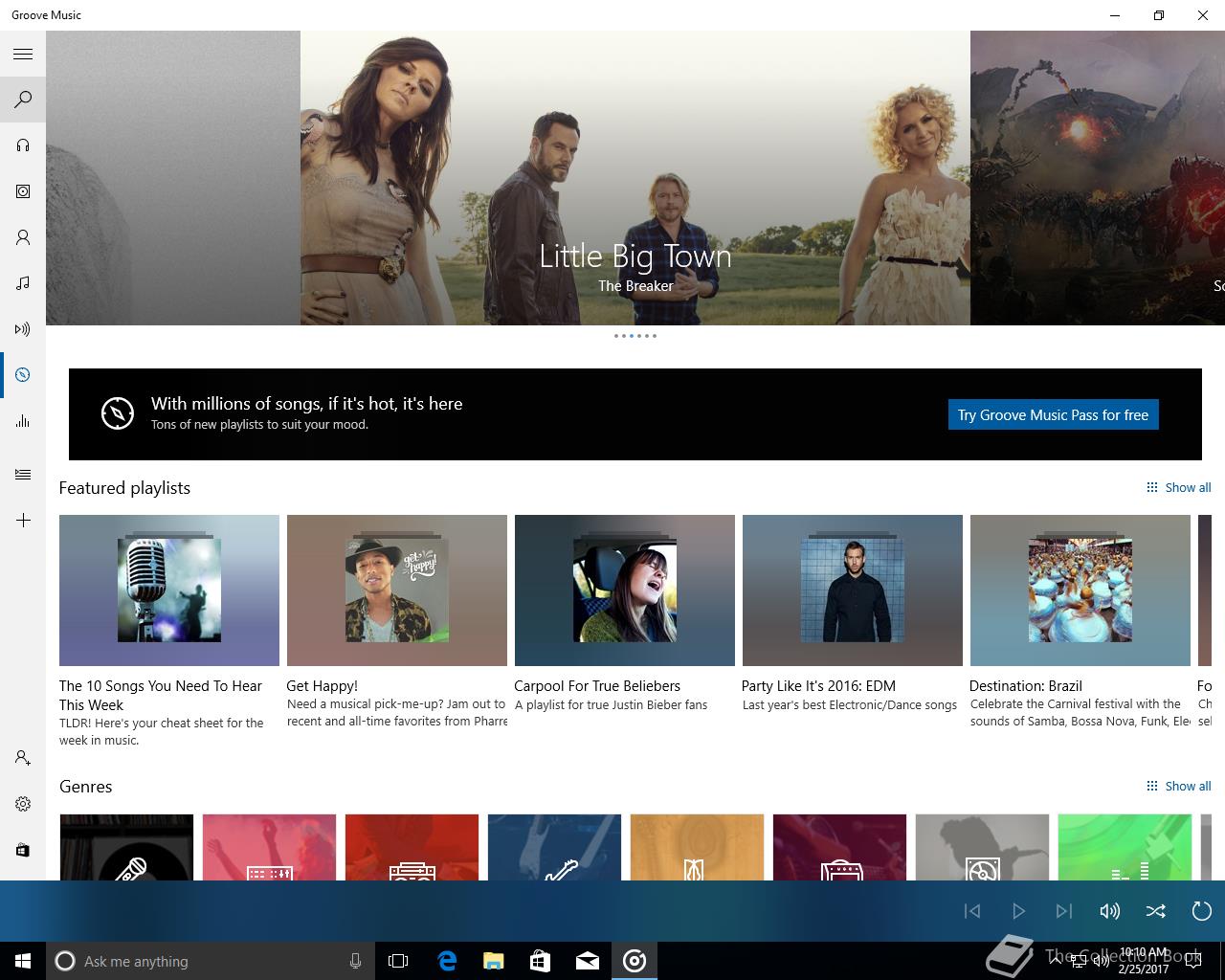This screenshot has height=980, width=1225.
Task: Open the blue electric guitar genre tile
Action: click(x=554, y=847)
